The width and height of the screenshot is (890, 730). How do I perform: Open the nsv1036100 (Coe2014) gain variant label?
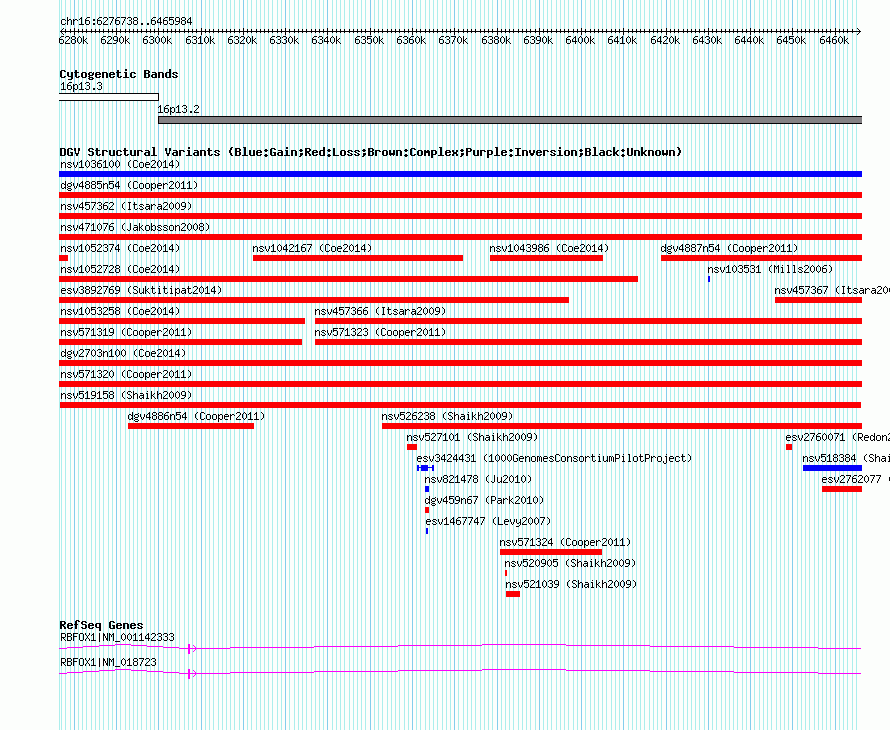point(120,164)
